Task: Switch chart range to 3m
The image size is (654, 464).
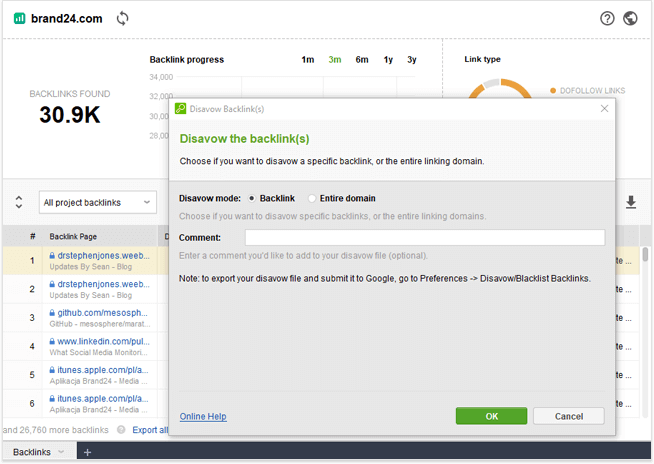Action: (x=335, y=60)
